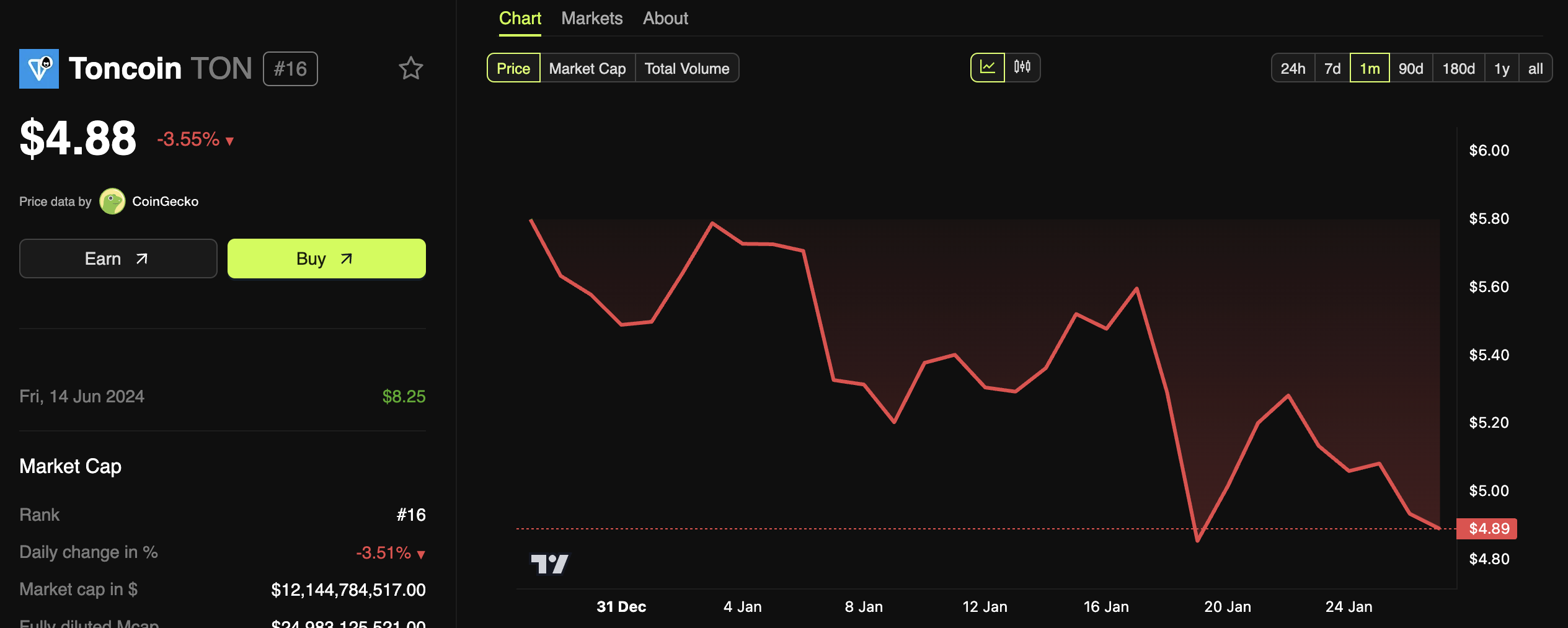The height and width of the screenshot is (628, 1568).
Task: Click the 16 Jan axis label
Action: coord(1106,607)
